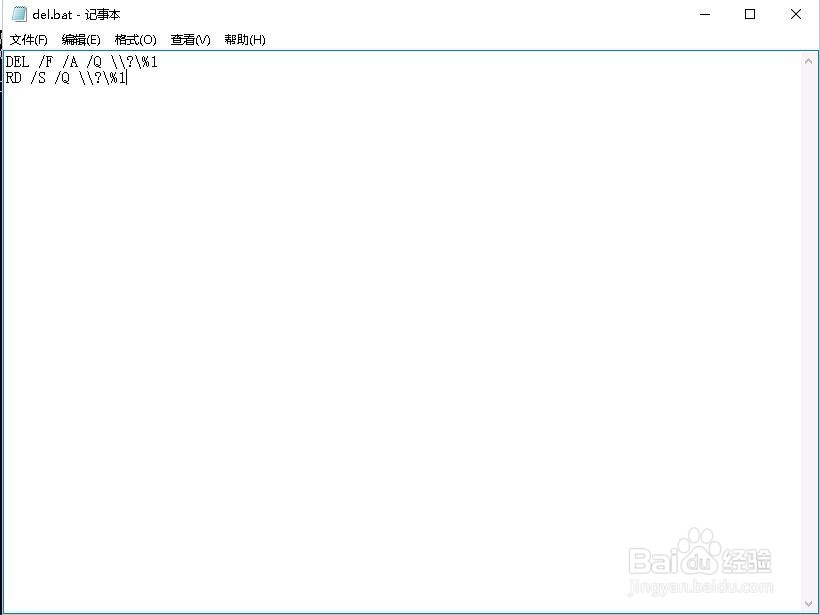Click in the empty text editing area
Screen dimensions: 820x615
click(x=400, y=300)
